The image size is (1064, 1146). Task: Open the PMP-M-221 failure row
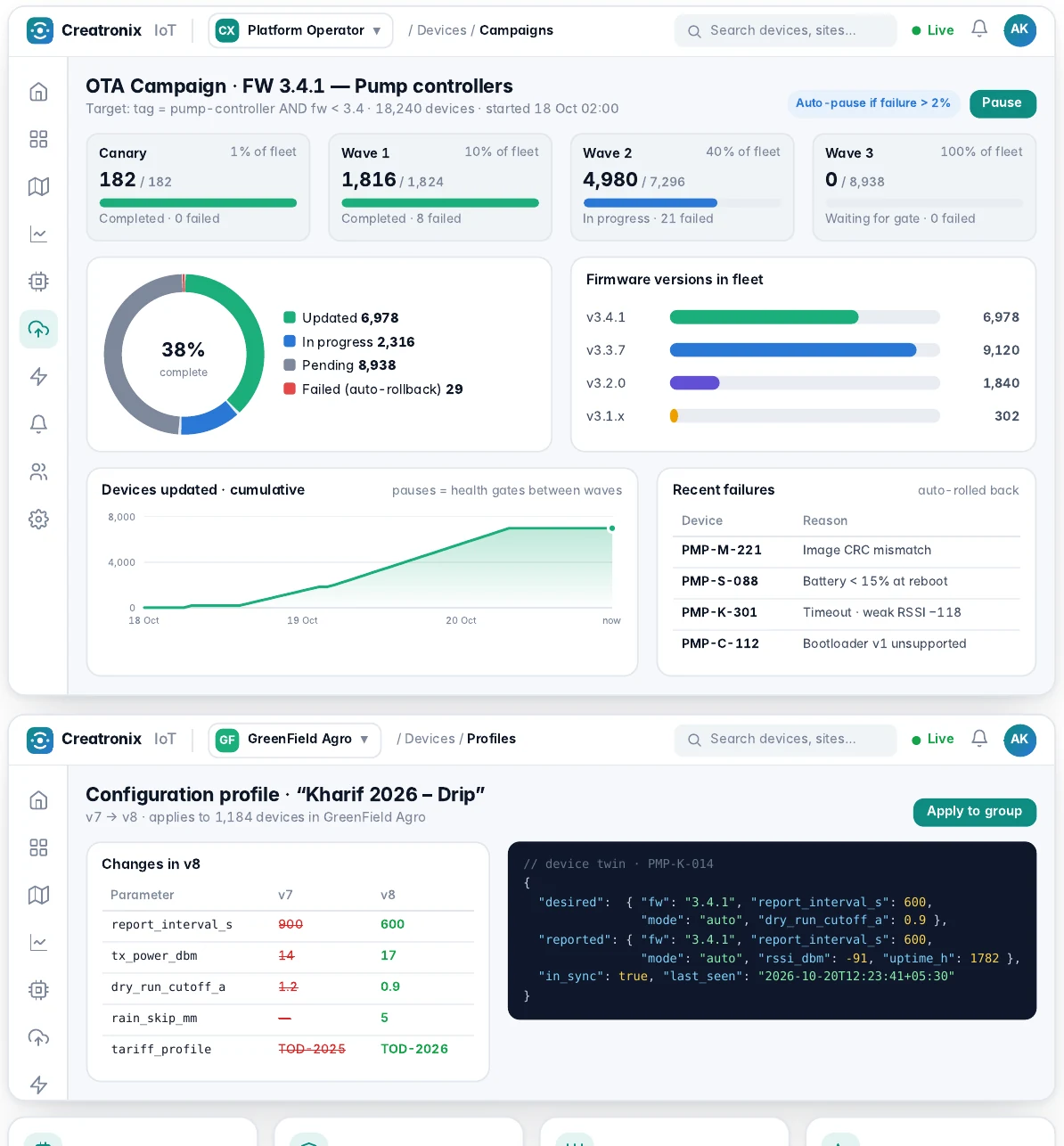[846, 551]
